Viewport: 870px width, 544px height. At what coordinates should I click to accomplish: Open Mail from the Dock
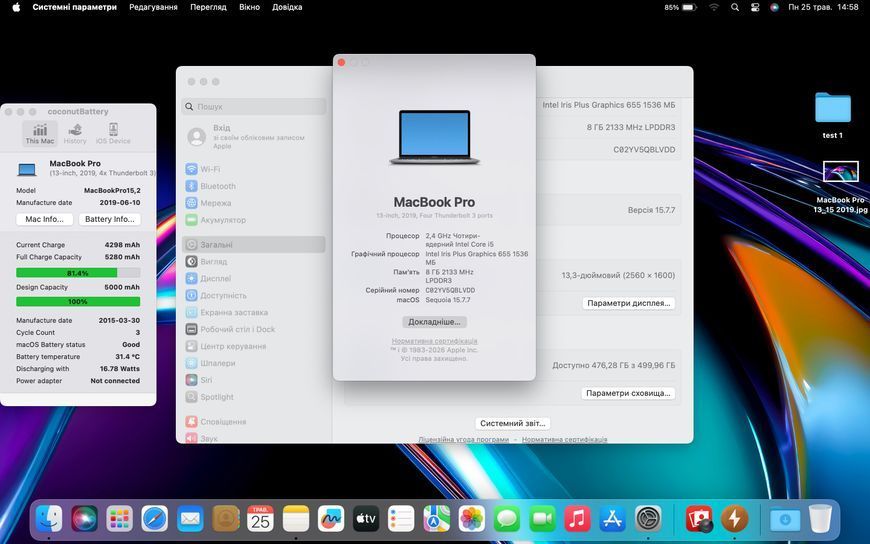[190, 520]
